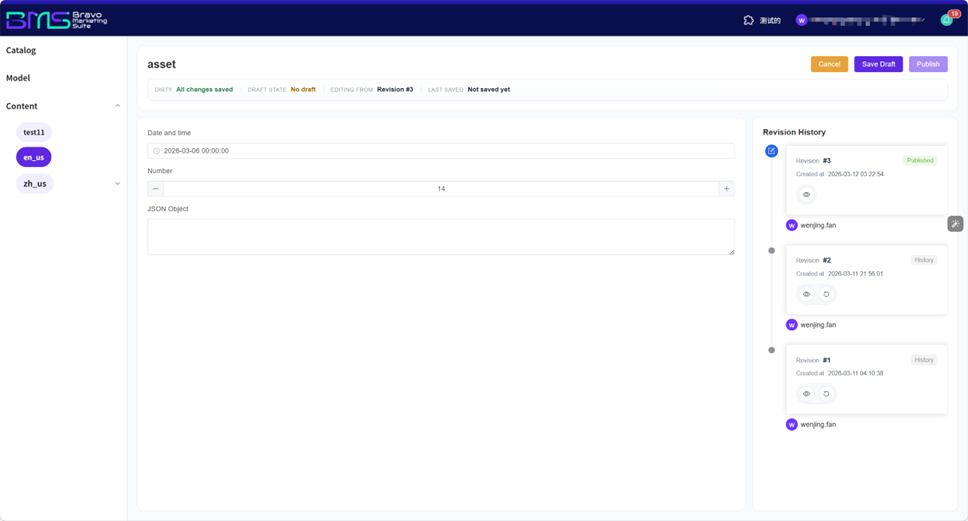The width and height of the screenshot is (968, 521).
Task: Preview Revision #2 with the eye icon
Action: pos(806,294)
